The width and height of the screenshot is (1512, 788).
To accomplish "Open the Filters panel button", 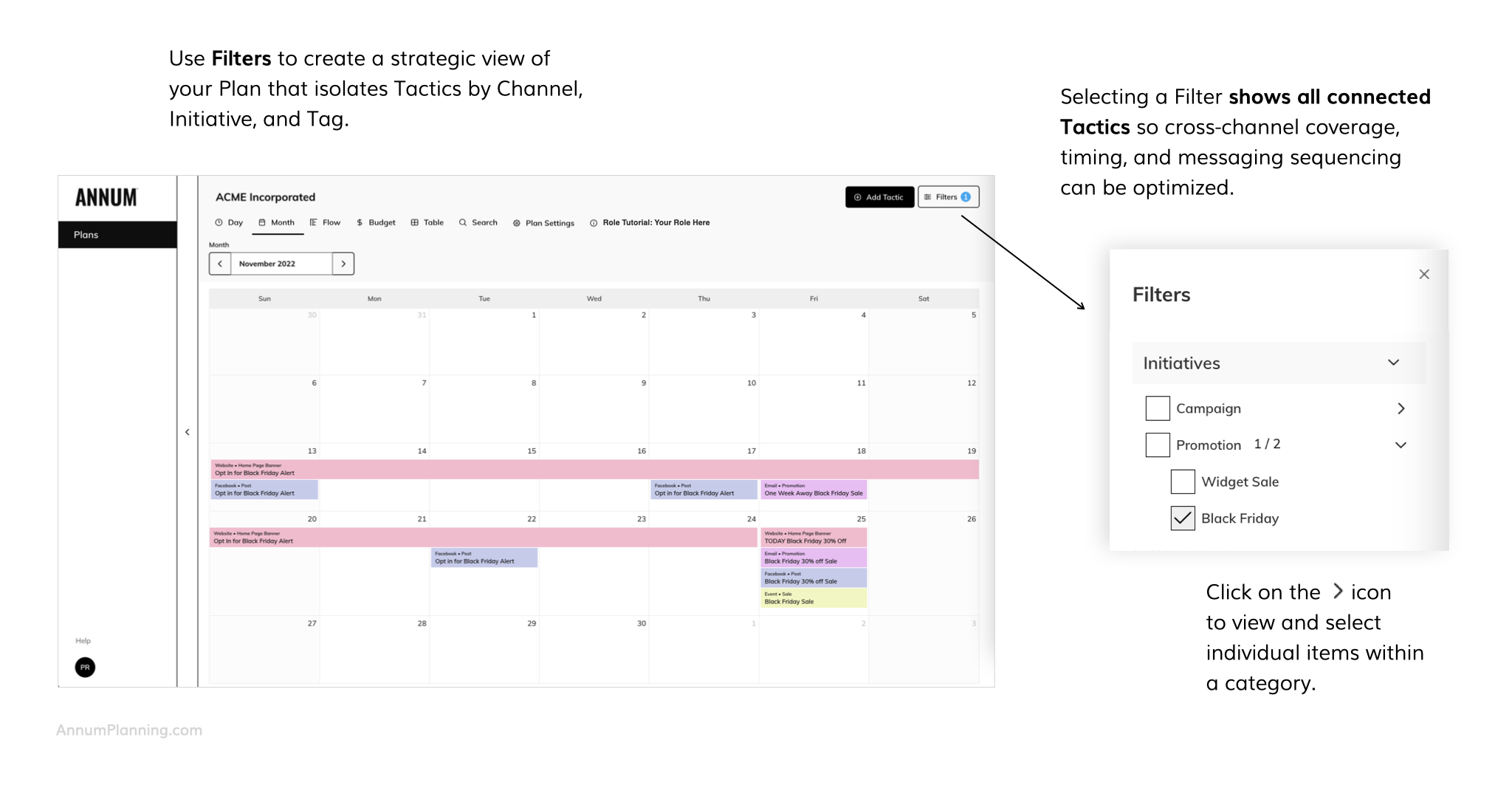I will tap(948, 197).
